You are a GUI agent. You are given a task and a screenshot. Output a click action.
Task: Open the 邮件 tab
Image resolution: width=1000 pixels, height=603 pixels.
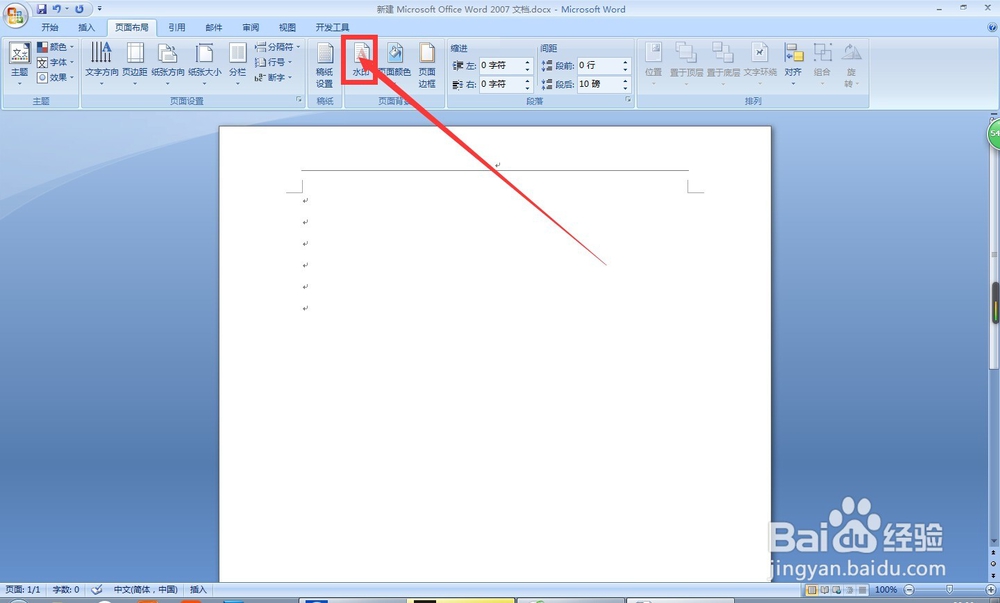(214, 27)
